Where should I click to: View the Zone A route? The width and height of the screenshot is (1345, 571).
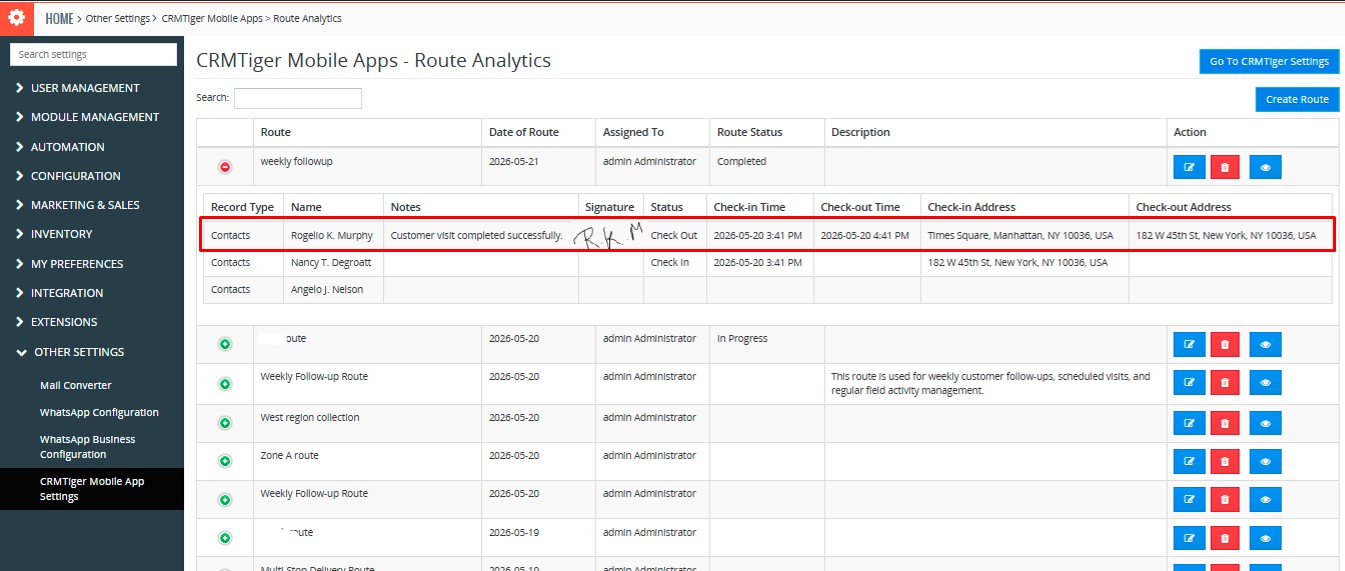coord(1265,461)
